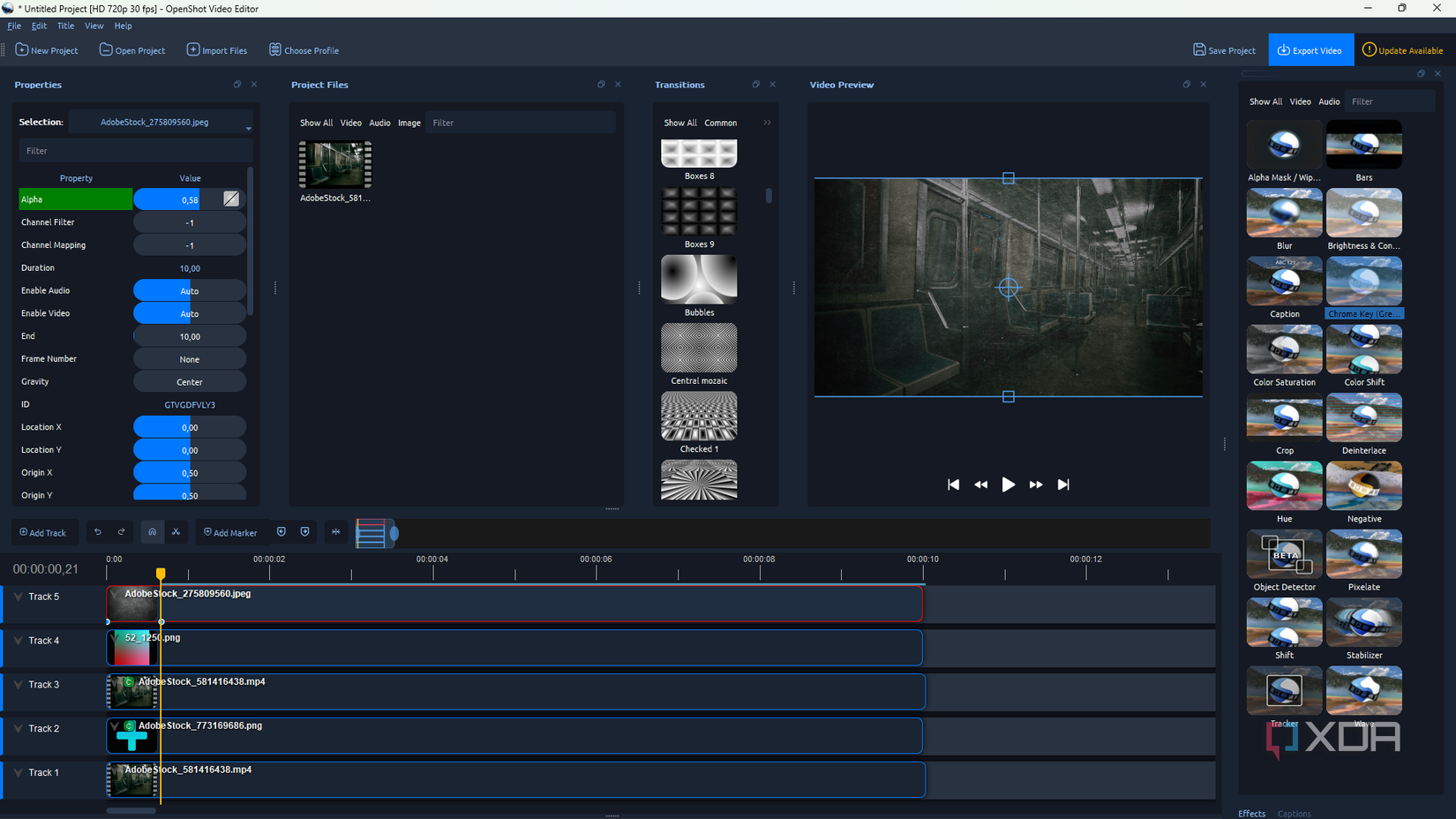Collapse Track 5 using its chevron
This screenshot has width=1456, height=819.
click(x=18, y=596)
